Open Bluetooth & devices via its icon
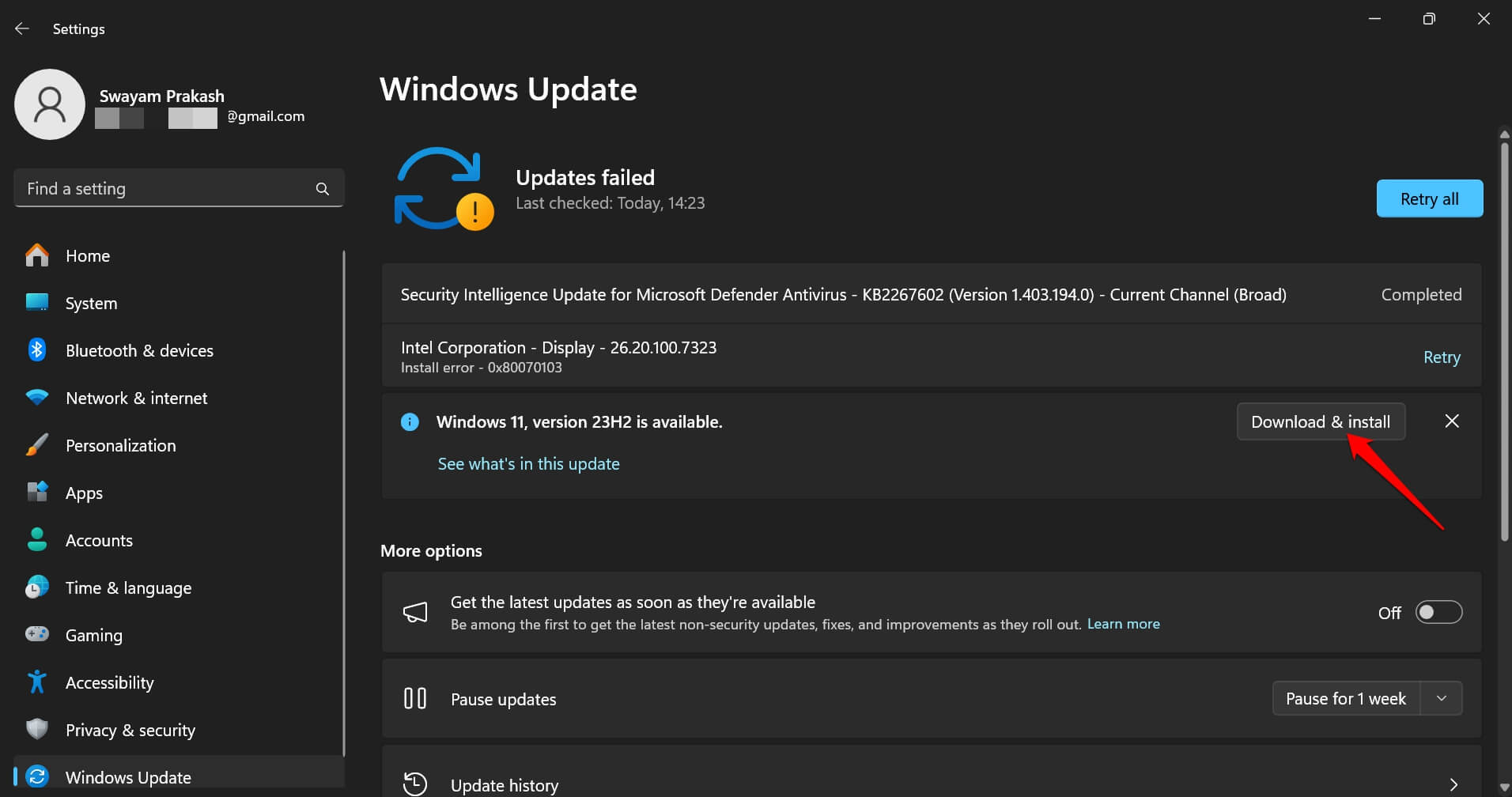 pyautogui.click(x=37, y=350)
